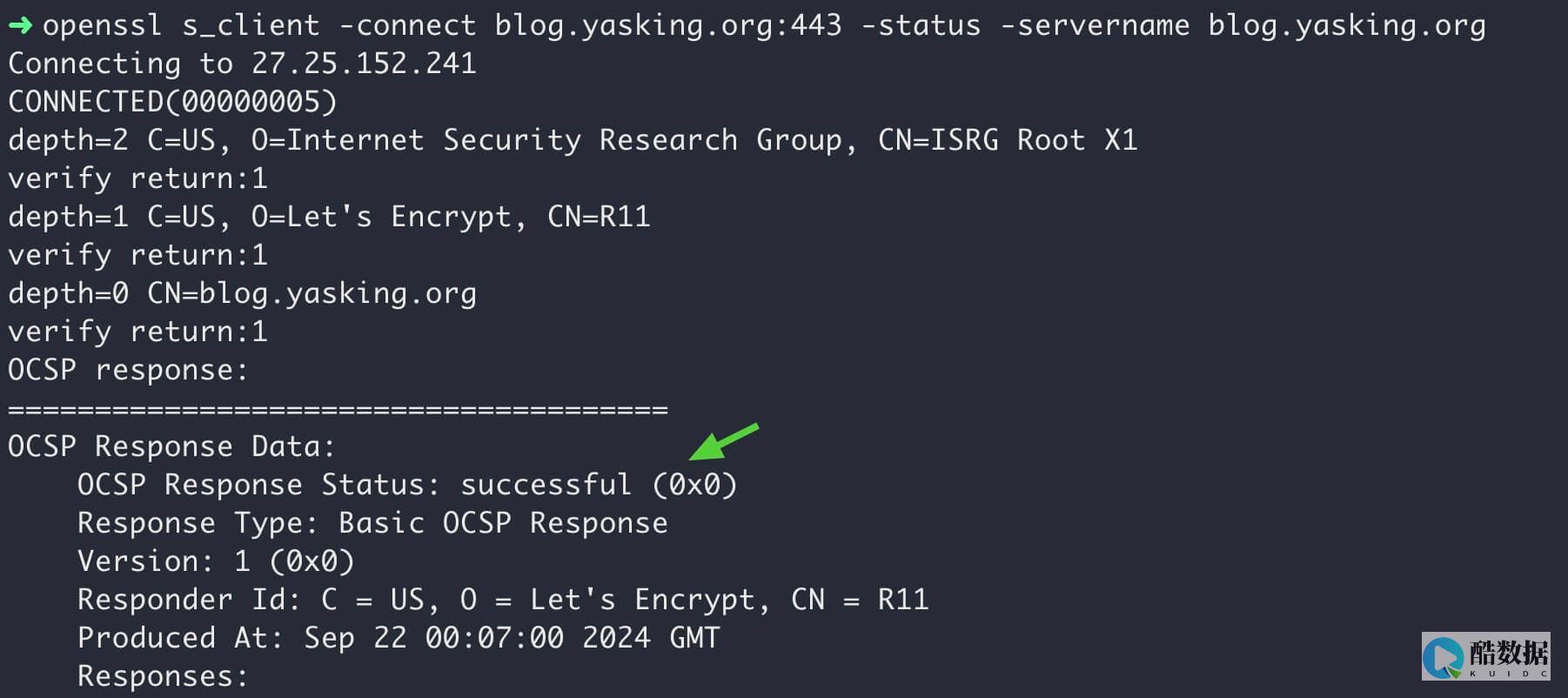Click the -servername blog.yasking.org argument
Image resolution: width=1568 pixels, height=698 pixels.
click(x=1243, y=25)
